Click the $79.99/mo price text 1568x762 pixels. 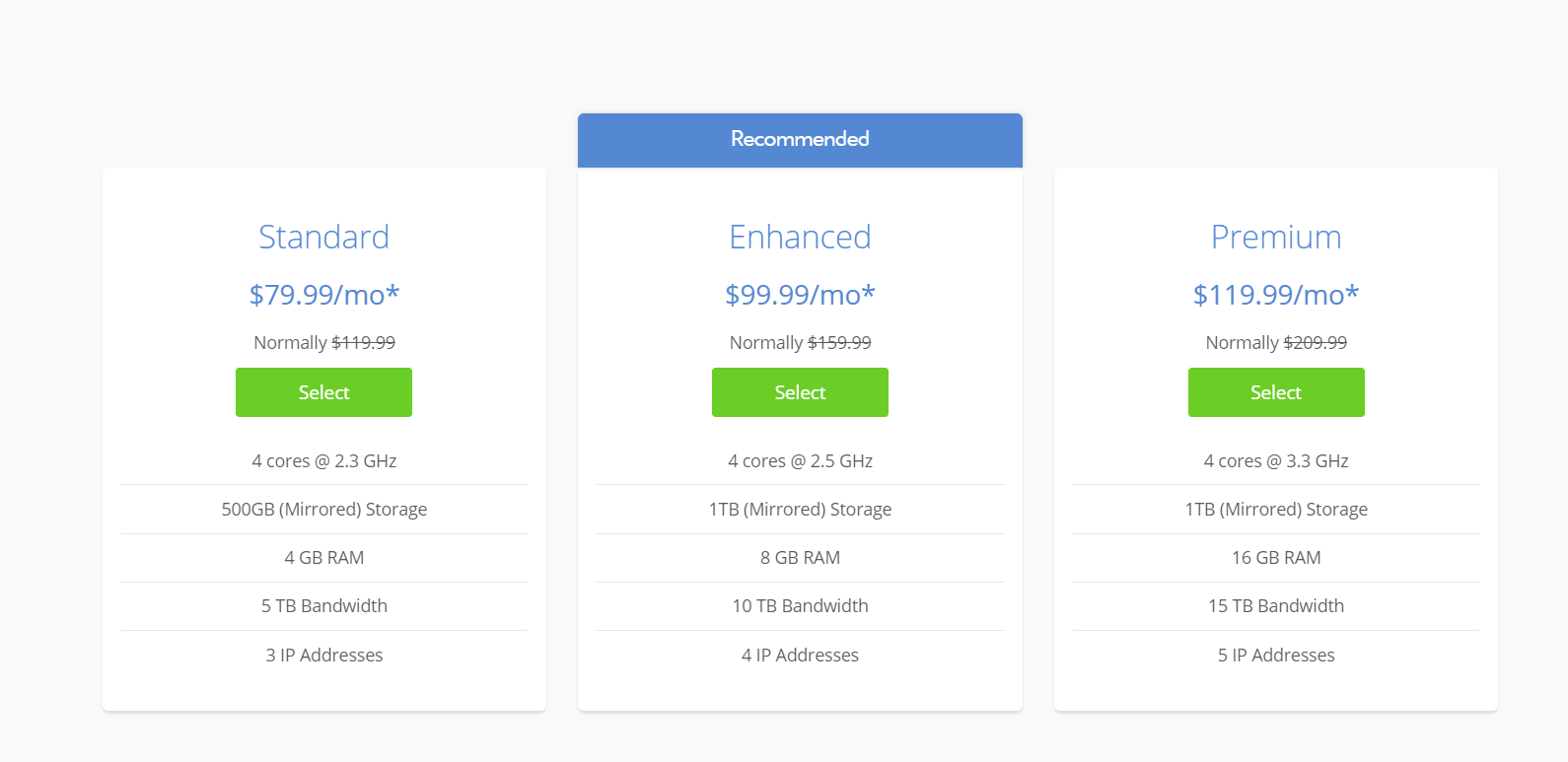(323, 294)
